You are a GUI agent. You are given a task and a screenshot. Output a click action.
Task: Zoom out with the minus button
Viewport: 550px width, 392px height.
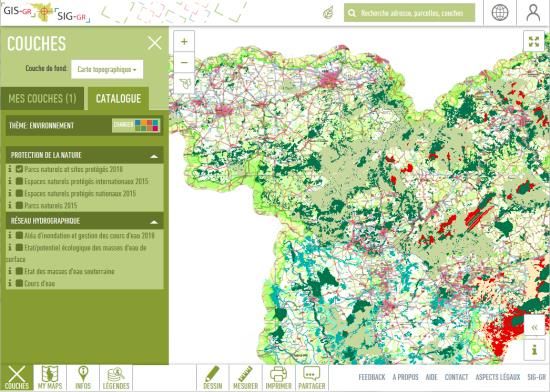184,62
